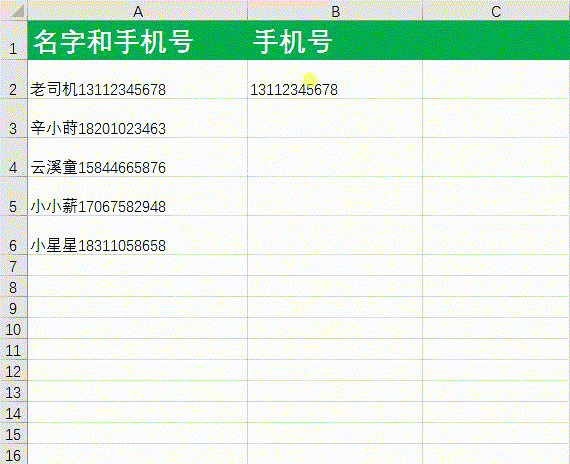Select row 2 header
Viewport: 570px width, 464px height.
point(14,79)
